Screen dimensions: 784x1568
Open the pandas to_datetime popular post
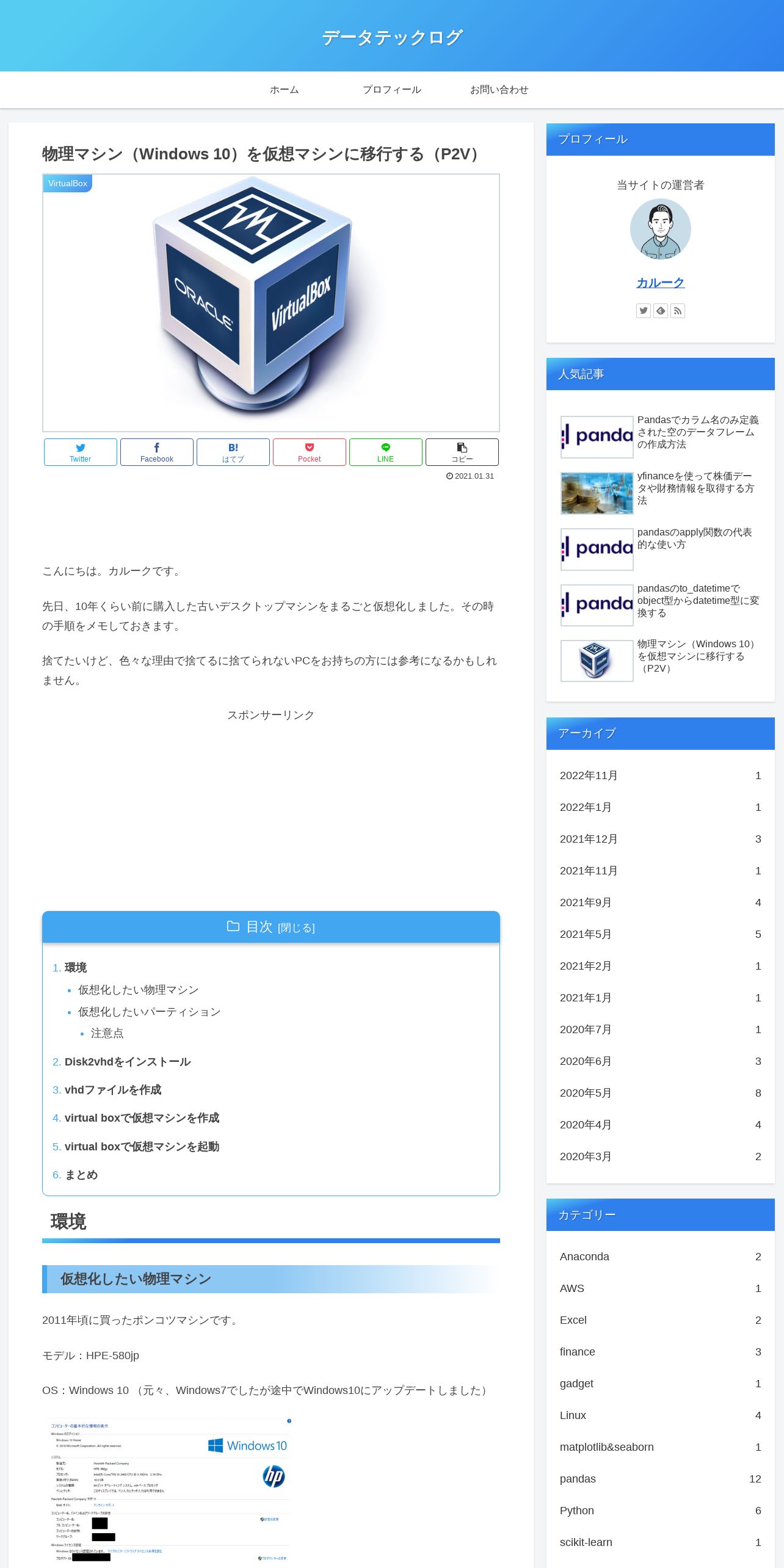tap(661, 606)
